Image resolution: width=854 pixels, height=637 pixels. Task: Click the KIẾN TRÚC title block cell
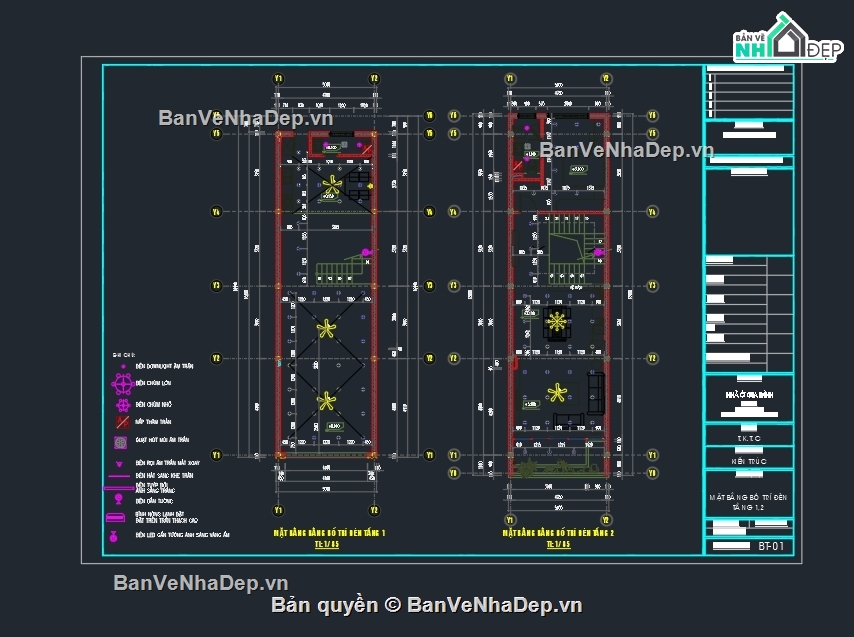(x=748, y=461)
